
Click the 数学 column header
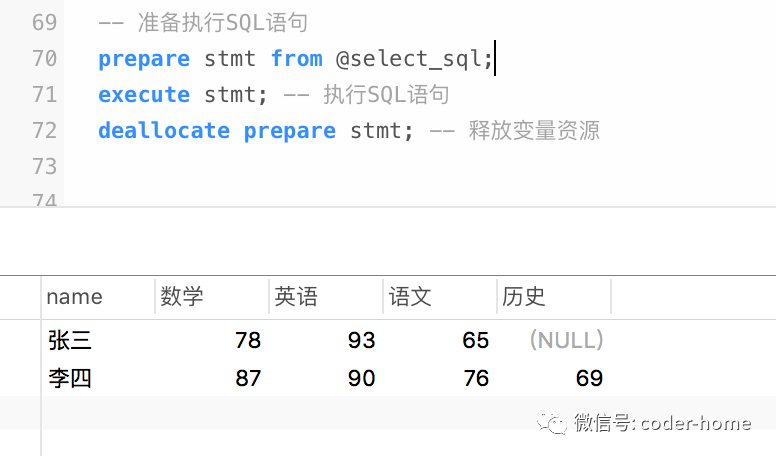click(x=182, y=297)
